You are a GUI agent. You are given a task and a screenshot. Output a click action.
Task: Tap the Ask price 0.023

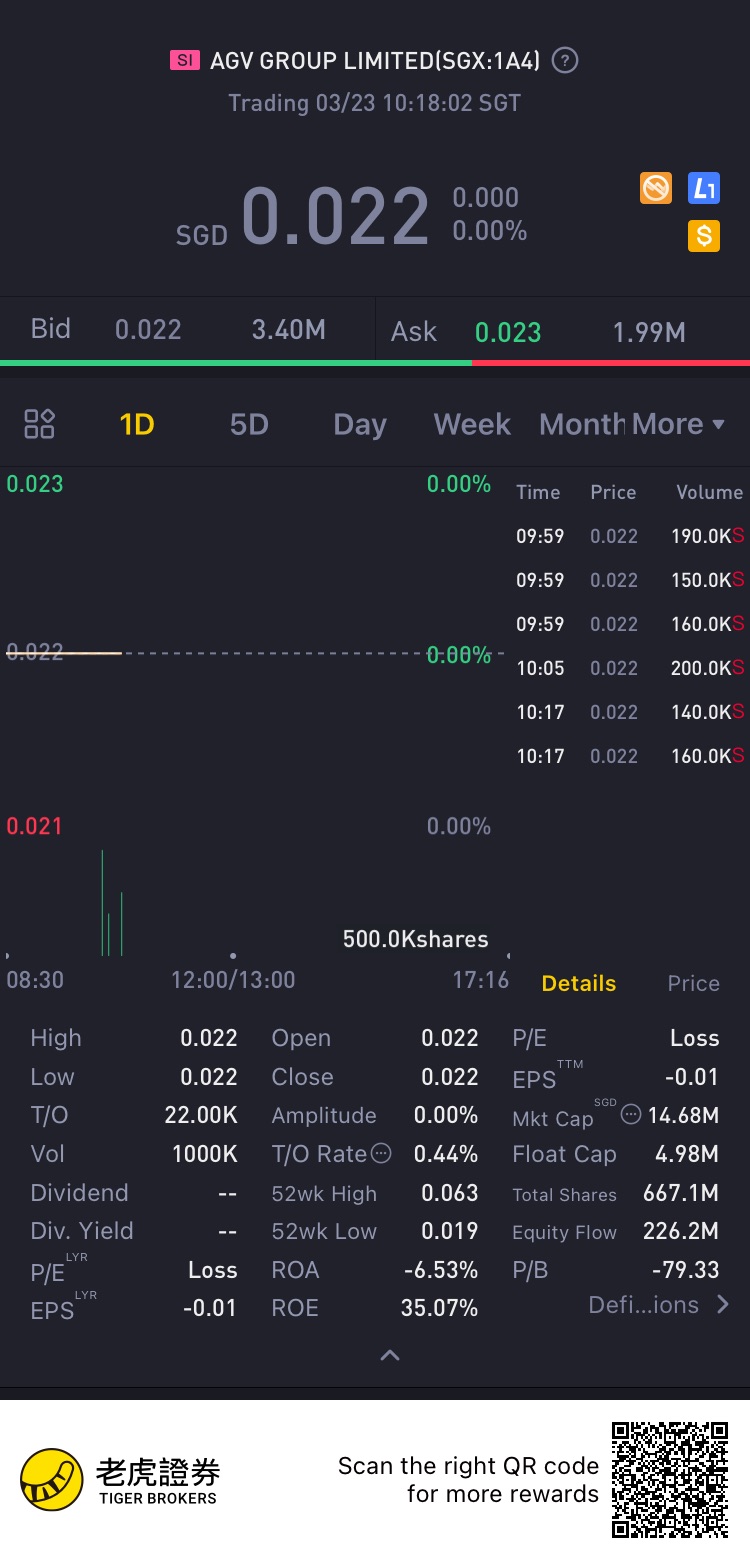tap(508, 332)
